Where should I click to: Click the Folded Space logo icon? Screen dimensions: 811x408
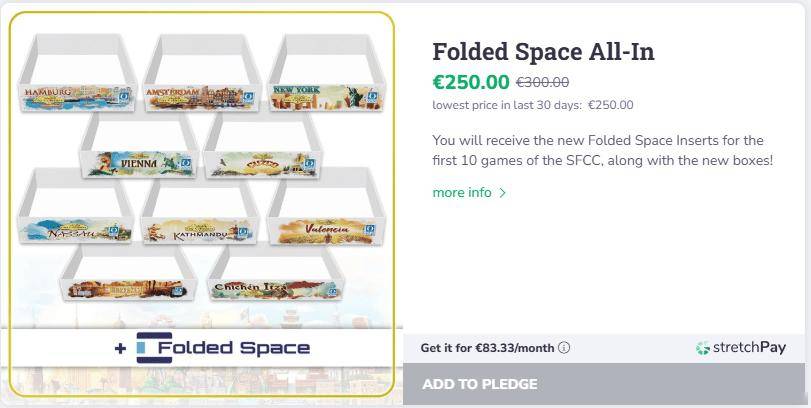[x=154, y=347]
